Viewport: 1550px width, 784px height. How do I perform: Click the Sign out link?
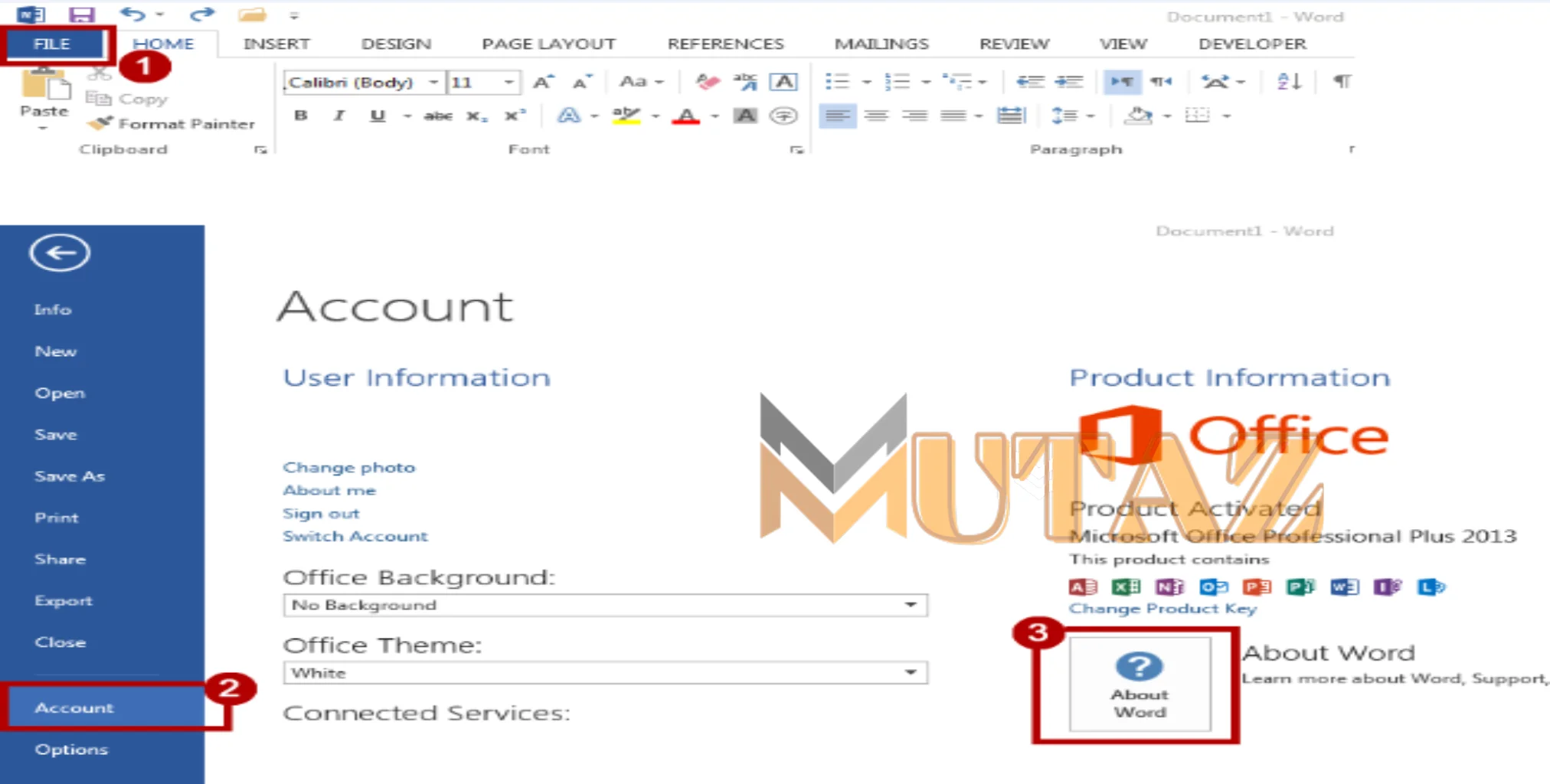click(321, 513)
